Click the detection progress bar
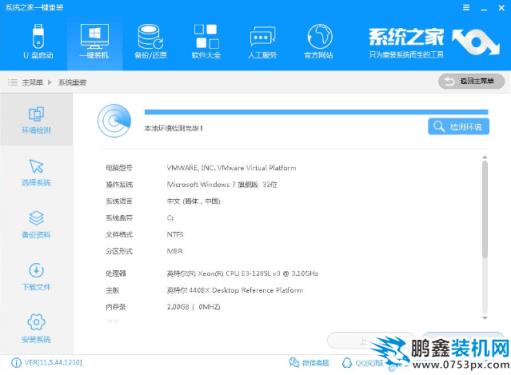Image resolution: width=511 pixels, height=375 pixels. tap(316, 112)
